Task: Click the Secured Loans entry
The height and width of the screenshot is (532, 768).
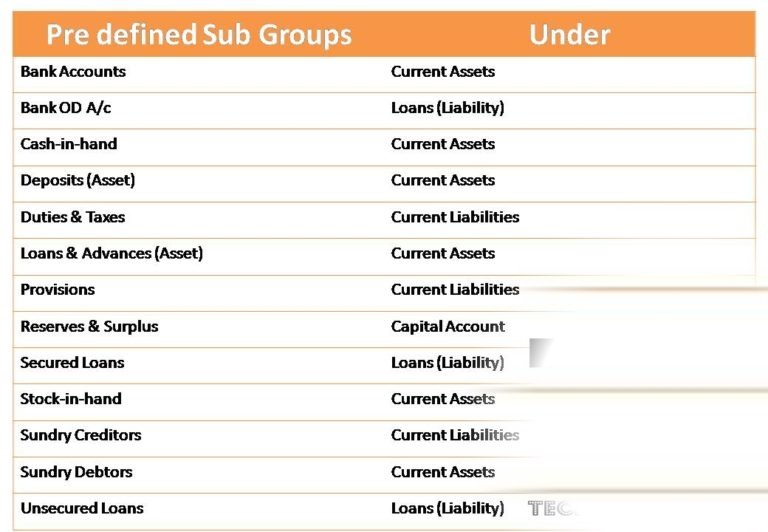Action: pyautogui.click(x=72, y=363)
